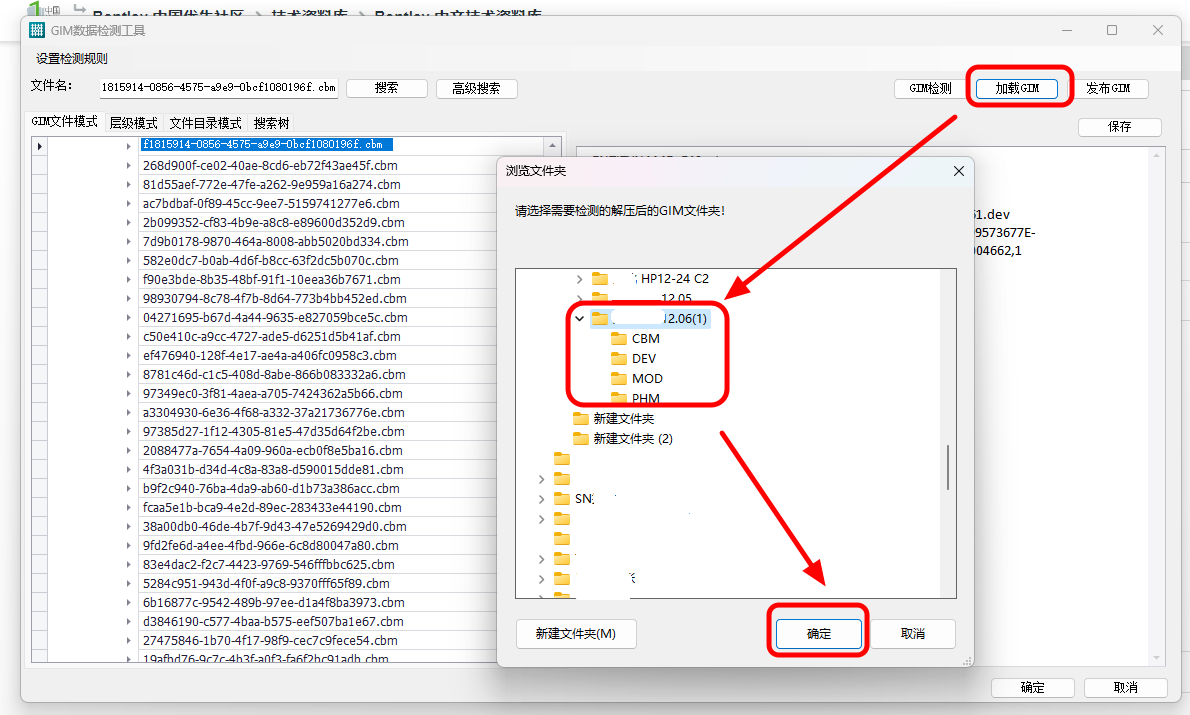Select fcaa5e1b-bca9-4e2d-89ec-283433e44190.cbm
Image resolution: width=1190 pixels, height=715 pixels.
point(272,507)
